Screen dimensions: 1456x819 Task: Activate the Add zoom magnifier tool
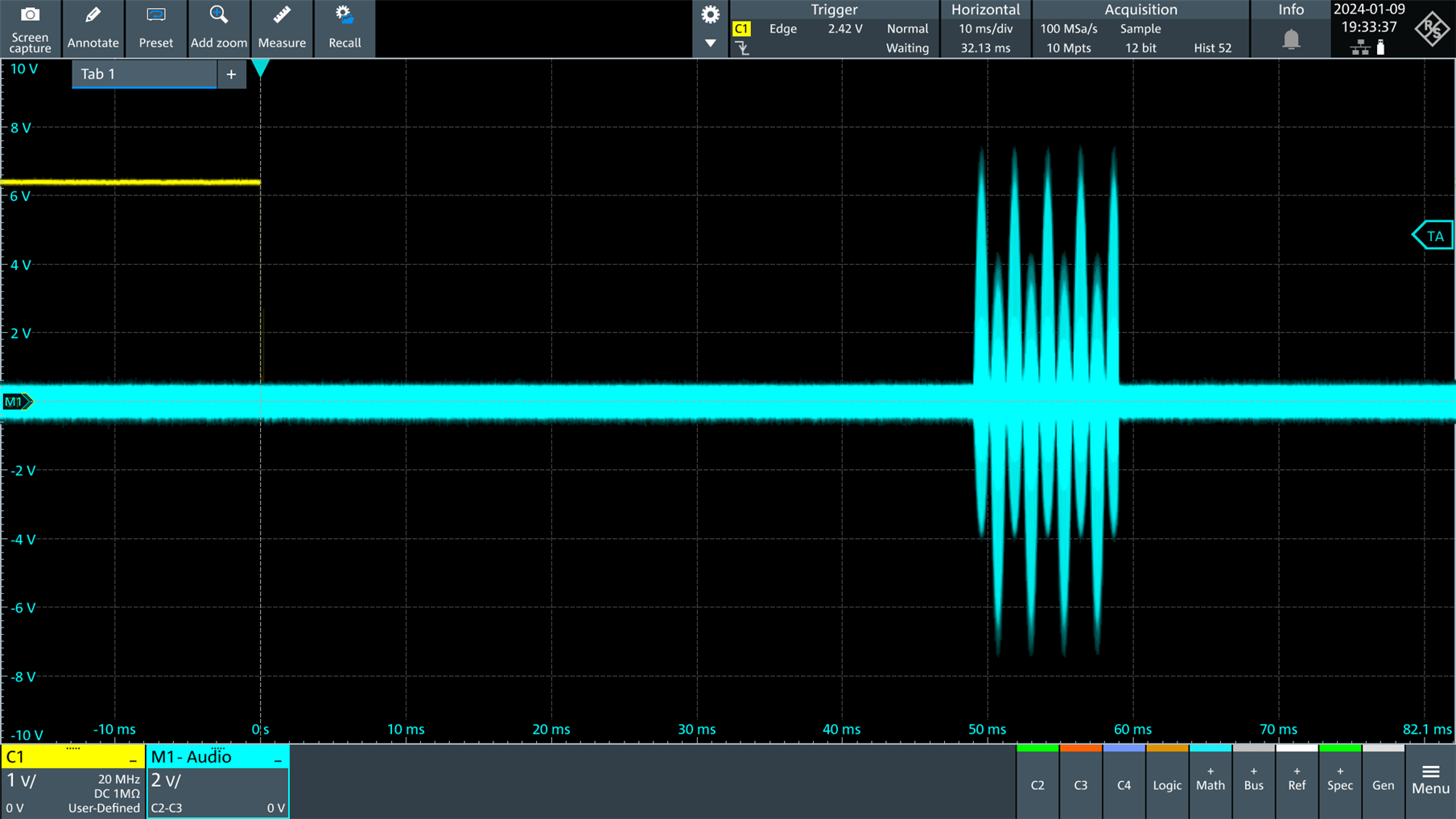(x=218, y=28)
